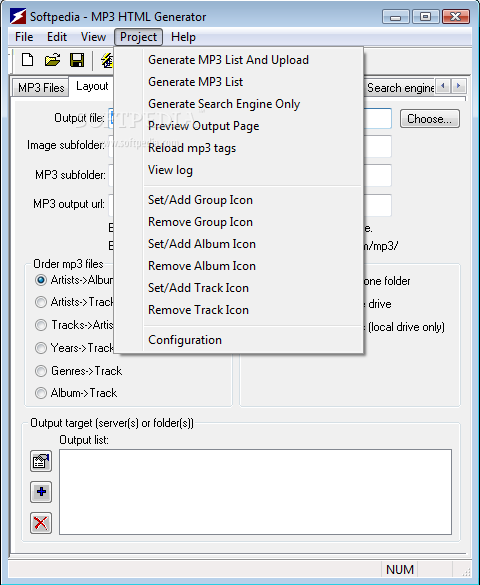480x585 pixels.
Task: Click Reload mp3 tags menu item
Action: [x=239, y=148]
